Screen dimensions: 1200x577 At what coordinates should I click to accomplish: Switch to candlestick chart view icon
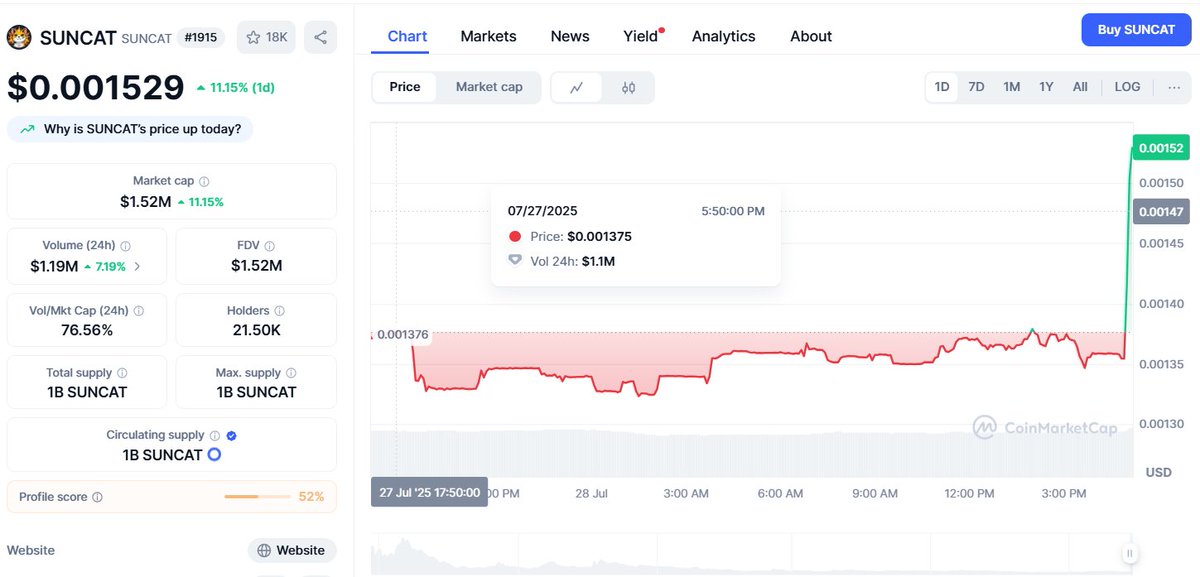point(628,87)
